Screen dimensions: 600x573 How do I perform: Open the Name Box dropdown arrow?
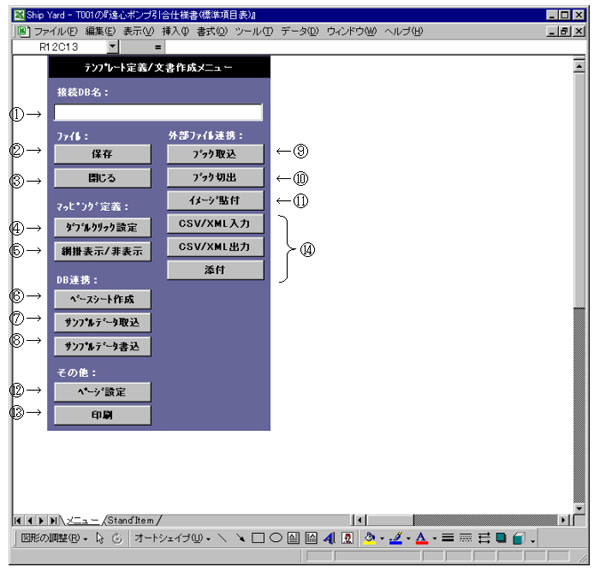pos(112,46)
